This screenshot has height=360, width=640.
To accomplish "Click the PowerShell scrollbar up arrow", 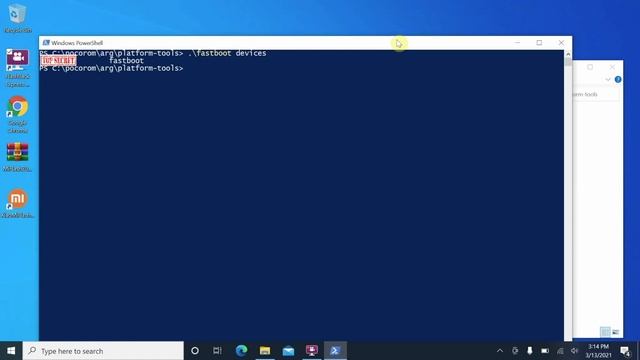I will coord(568,53).
